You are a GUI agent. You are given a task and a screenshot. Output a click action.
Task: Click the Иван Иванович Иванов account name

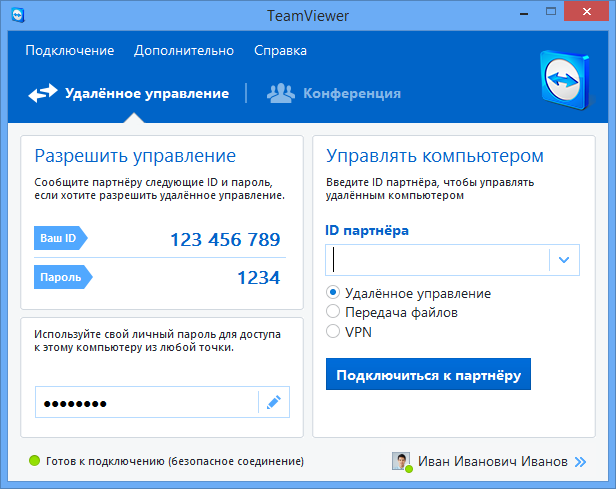point(492,462)
